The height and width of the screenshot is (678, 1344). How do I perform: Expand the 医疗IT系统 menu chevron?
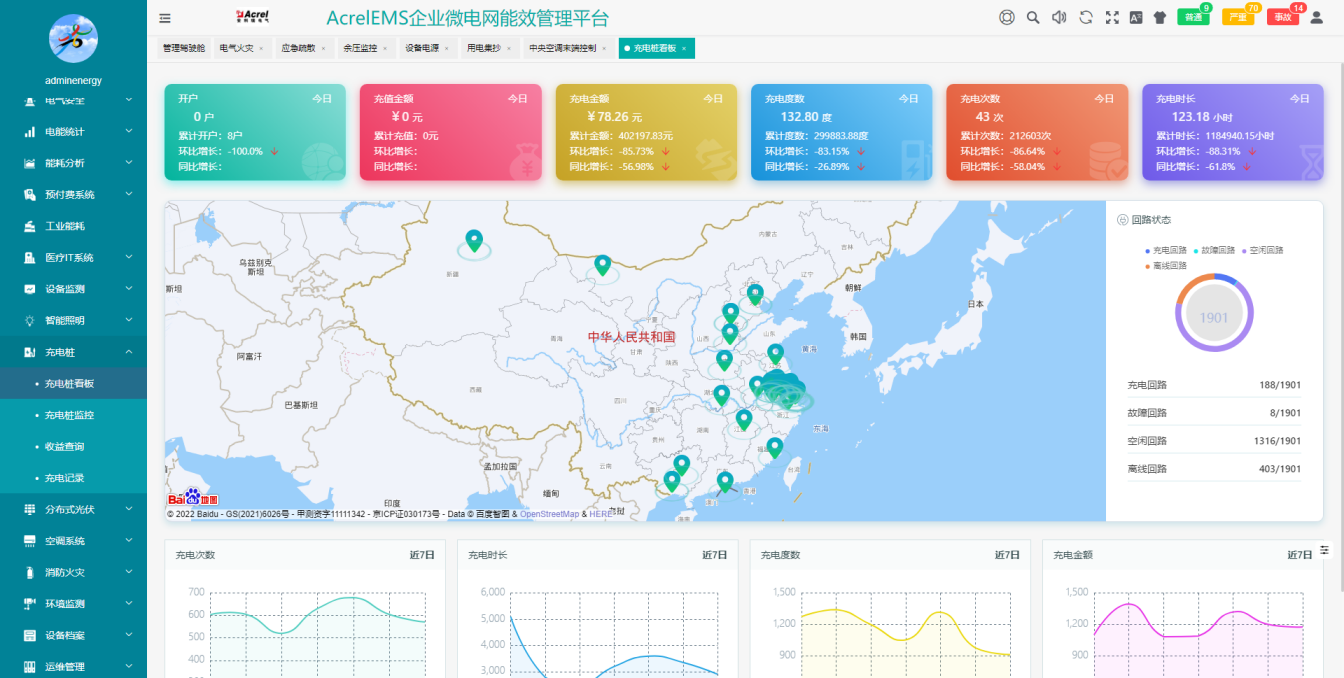point(129,257)
